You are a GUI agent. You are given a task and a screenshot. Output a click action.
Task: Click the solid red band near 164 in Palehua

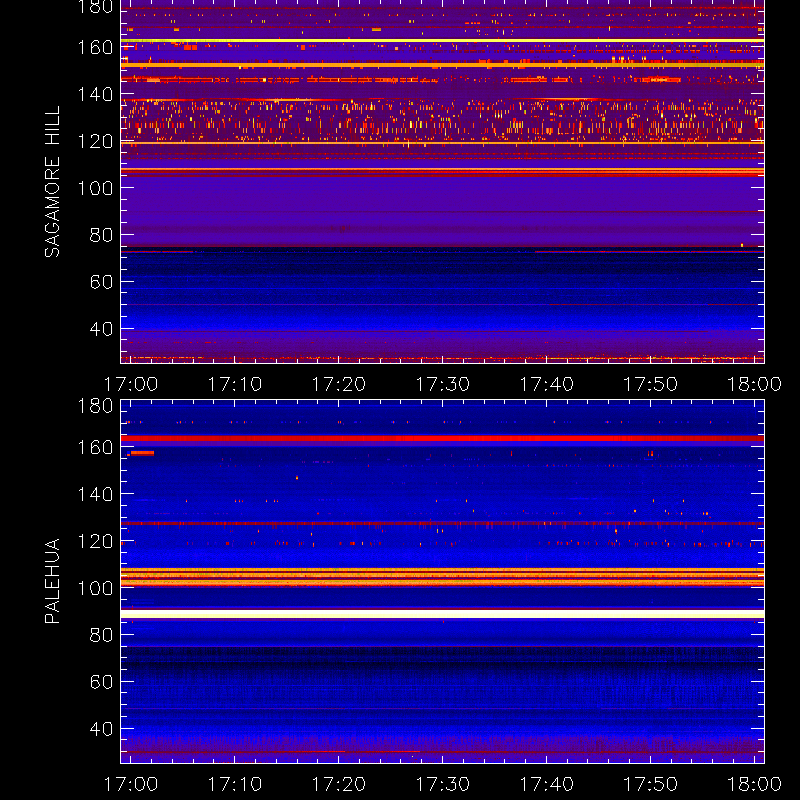pos(442,438)
